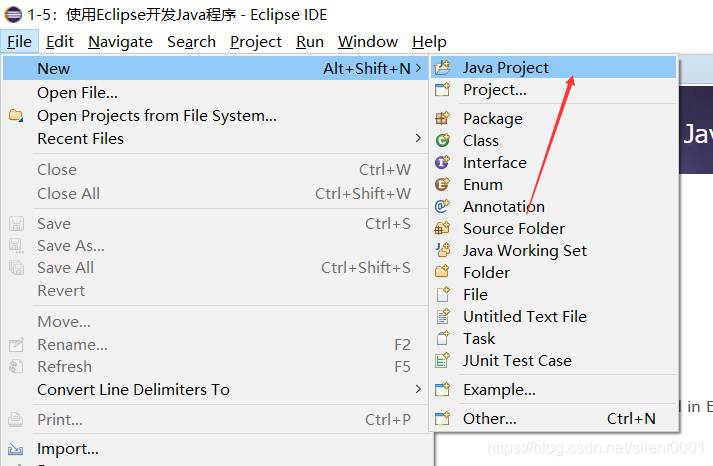Viewport: 713px width, 466px height.
Task: Click the Import... icon
Action: (x=15, y=449)
